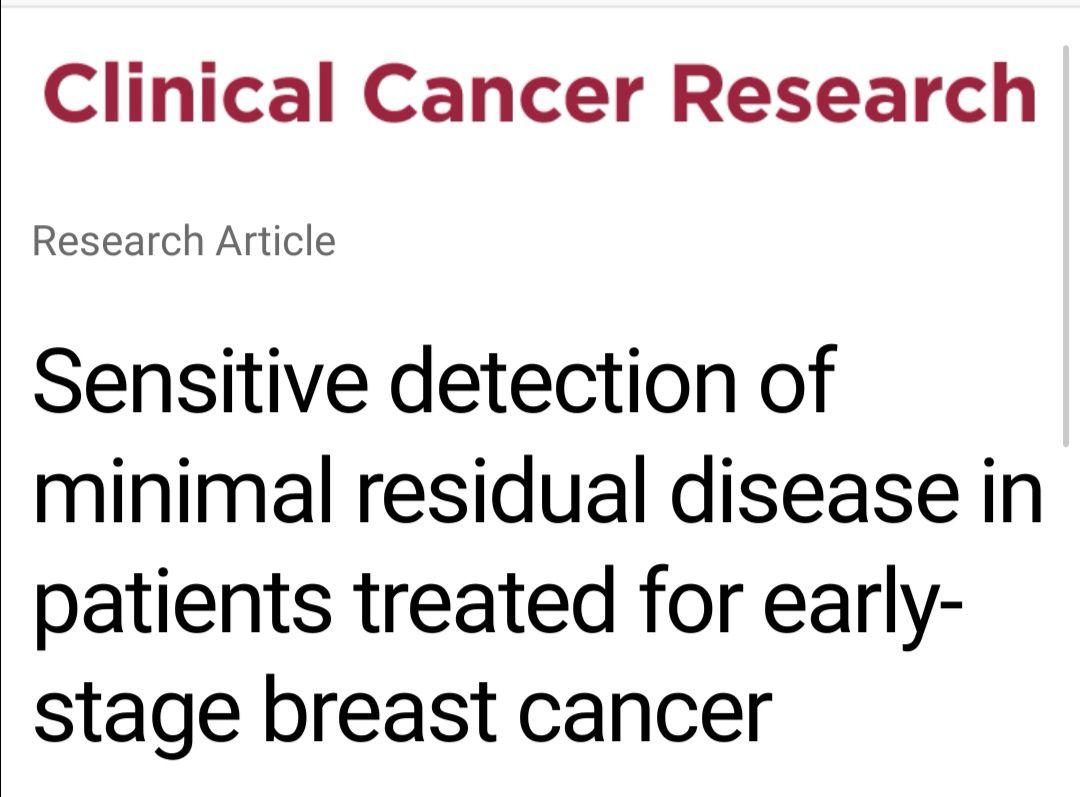
Task: Select the "Research Article" category label
Action: tap(184, 241)
